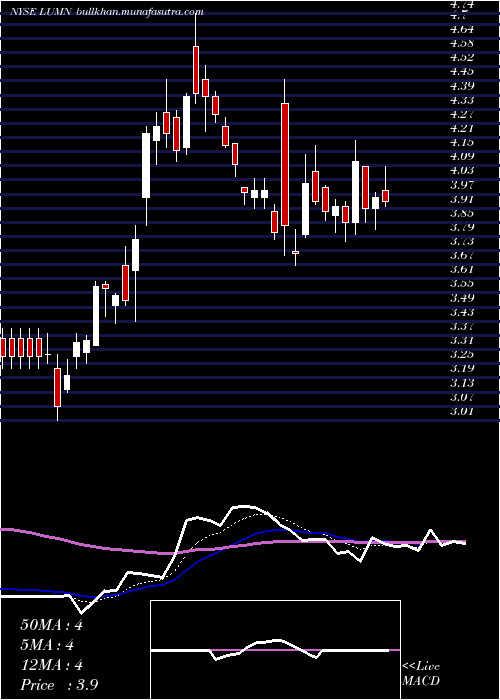Click the 5MA : 4 readout

[47, 645]
